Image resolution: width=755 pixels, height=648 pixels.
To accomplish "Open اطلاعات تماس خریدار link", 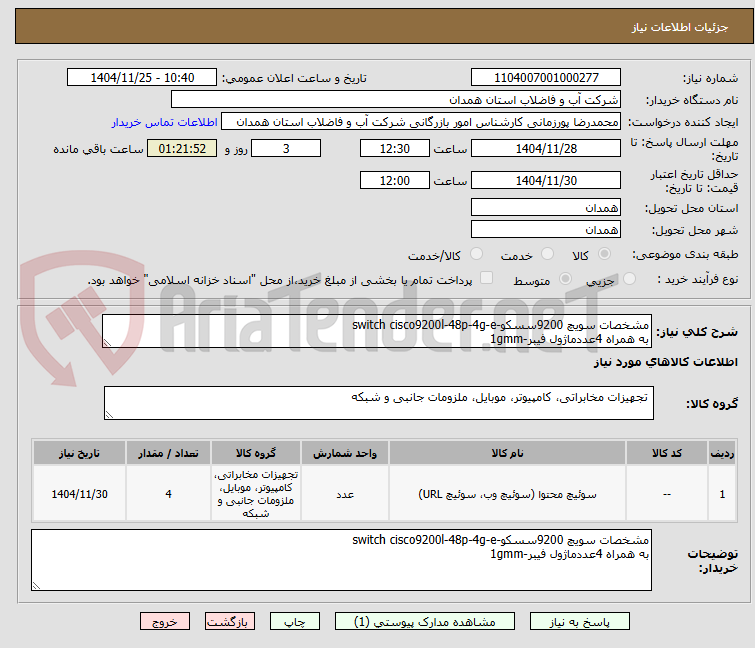I will pos(165,122).
